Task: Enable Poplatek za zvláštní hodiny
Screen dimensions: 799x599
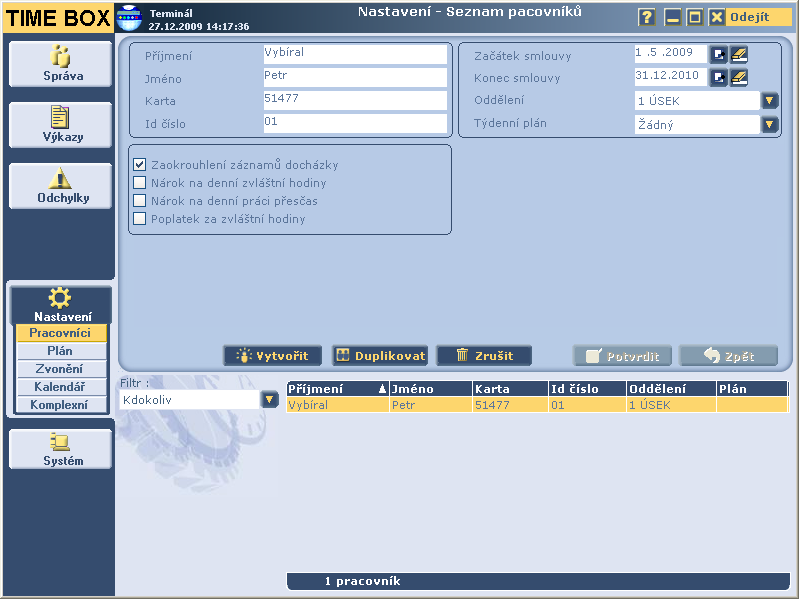Action: click(x=139, y=219)
